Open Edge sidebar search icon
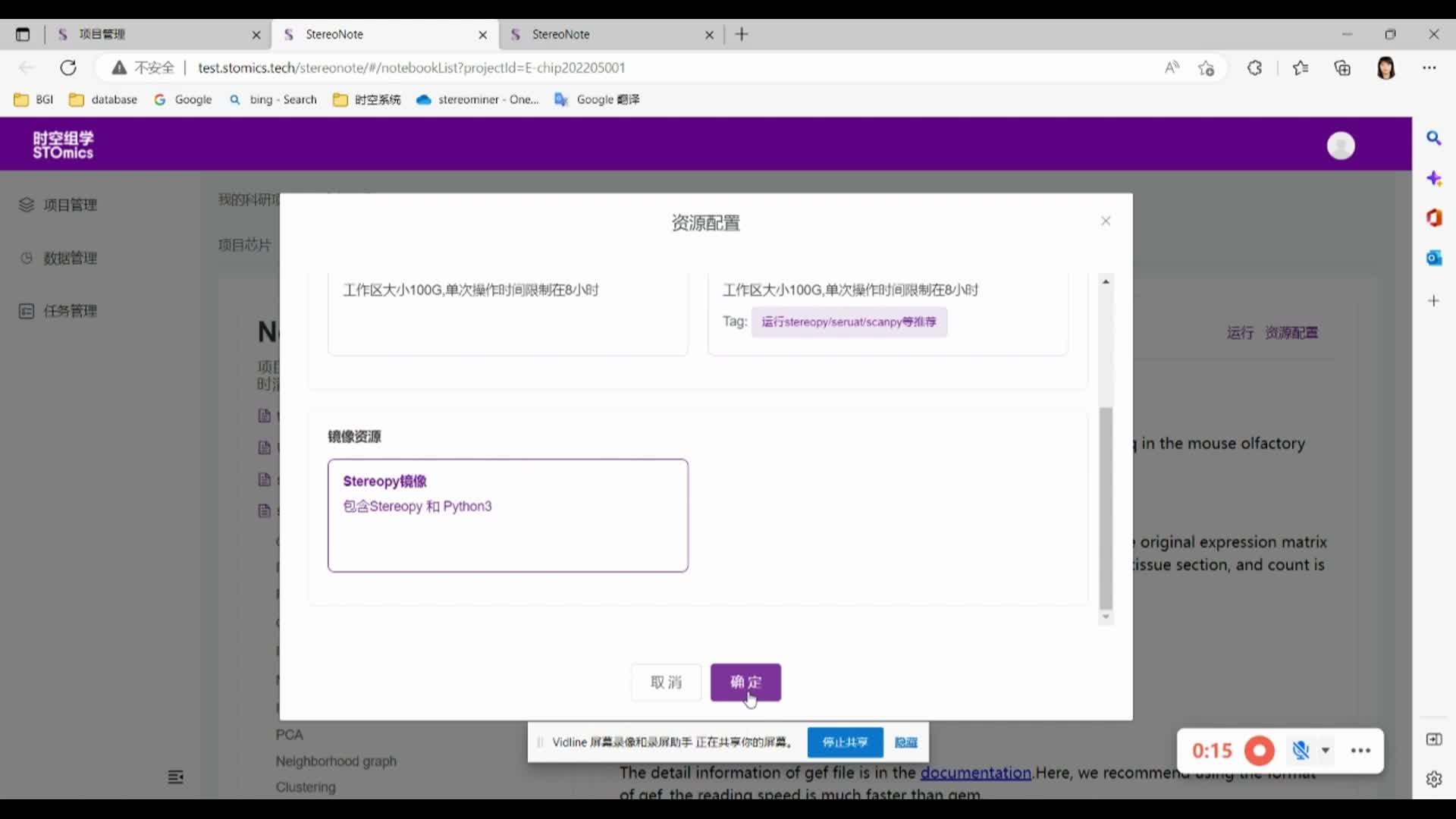The width and height of the screenshot is (1456, 819). click(x=1435, y=138)
